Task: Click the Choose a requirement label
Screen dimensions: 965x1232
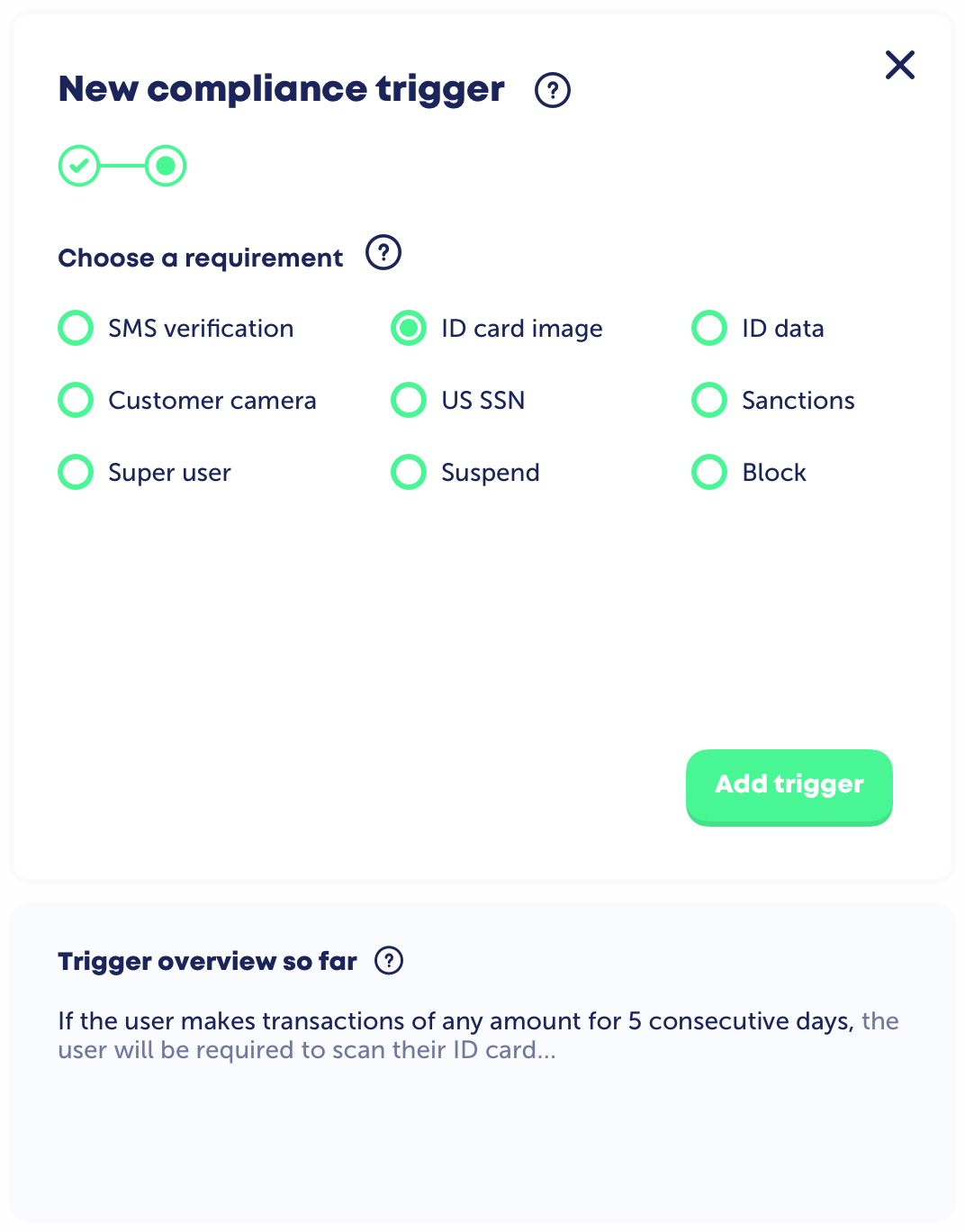Action: 201,258
